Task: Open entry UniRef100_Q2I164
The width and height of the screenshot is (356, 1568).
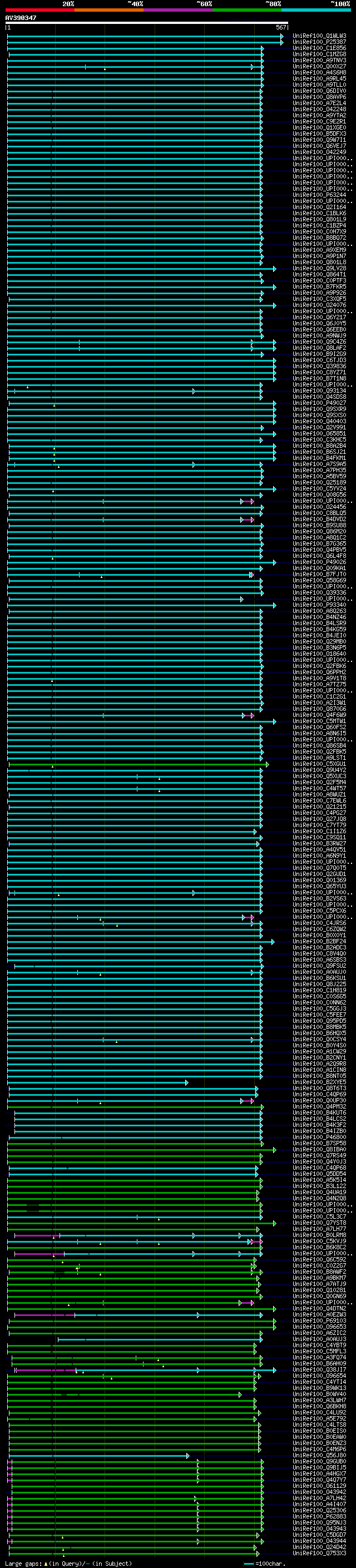Action: pos(319,207)
